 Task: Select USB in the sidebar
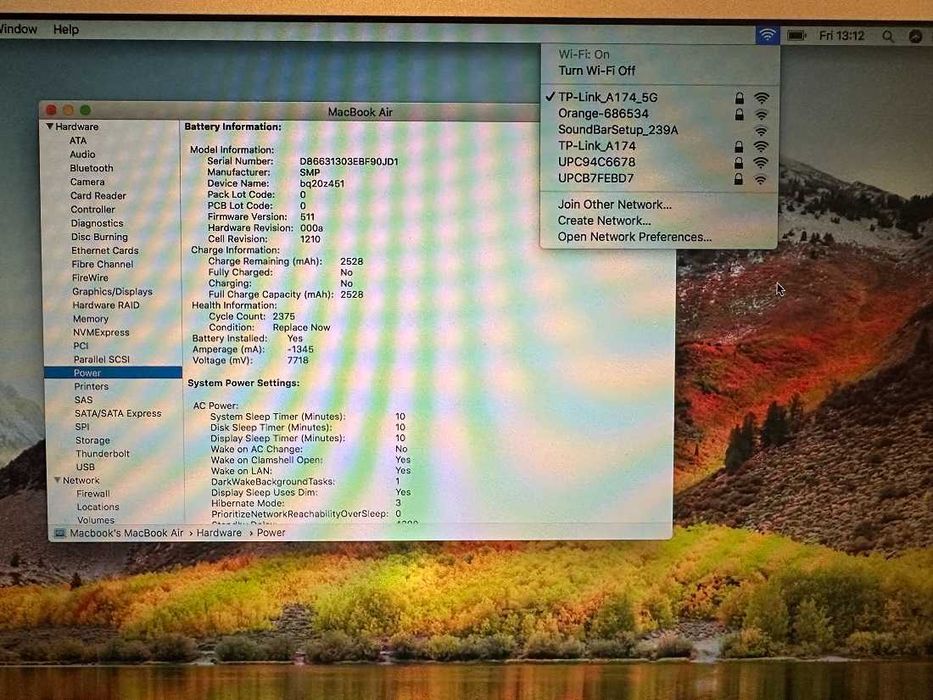85,467
